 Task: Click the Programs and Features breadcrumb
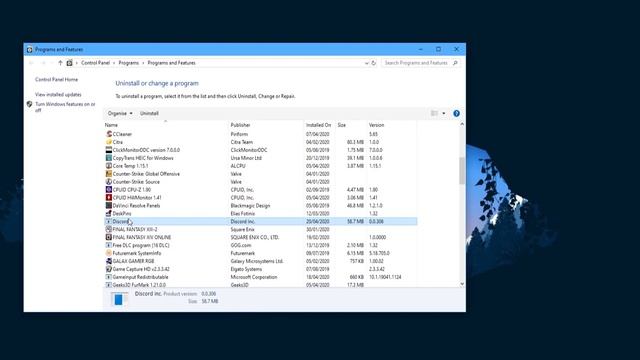point(171,63)
